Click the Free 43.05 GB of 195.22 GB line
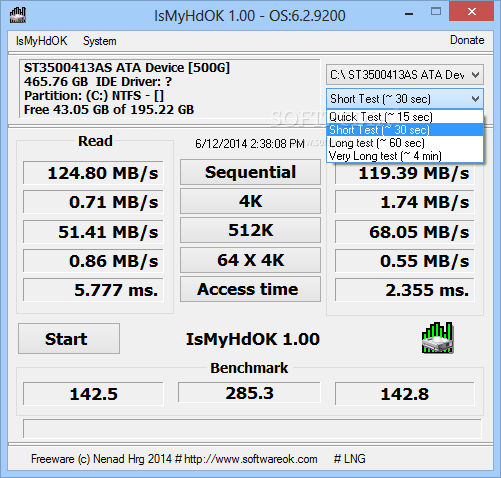The width and height of the screenshot is (501, 478). [109, 110]
